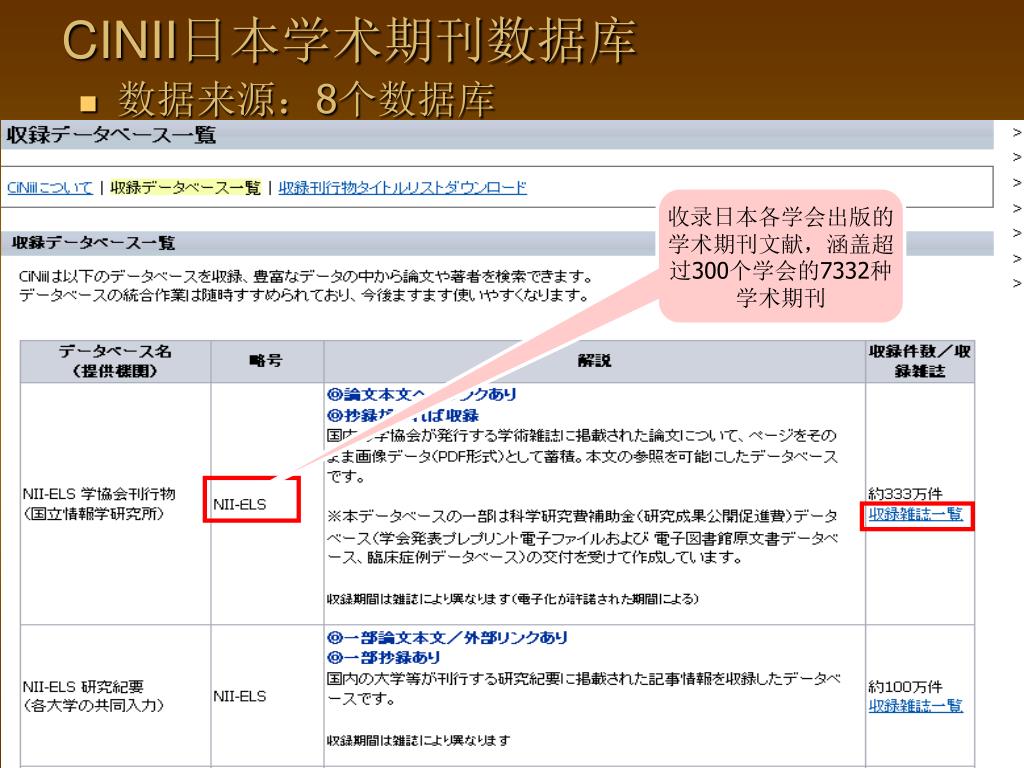The height and width of the screenshot is (768, 1024).
Task: Click the 数据来源：8个数据库 subtitle
Action: click(x=306, y=99)
